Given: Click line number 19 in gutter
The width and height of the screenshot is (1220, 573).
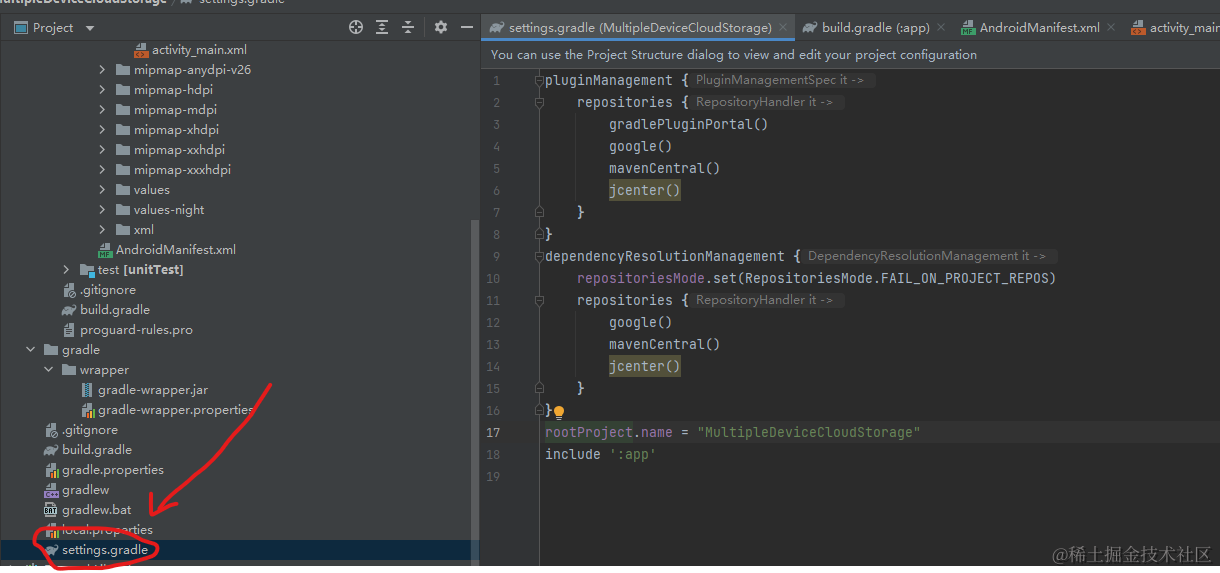Looking at the screenshot, I should pos(493,476).
